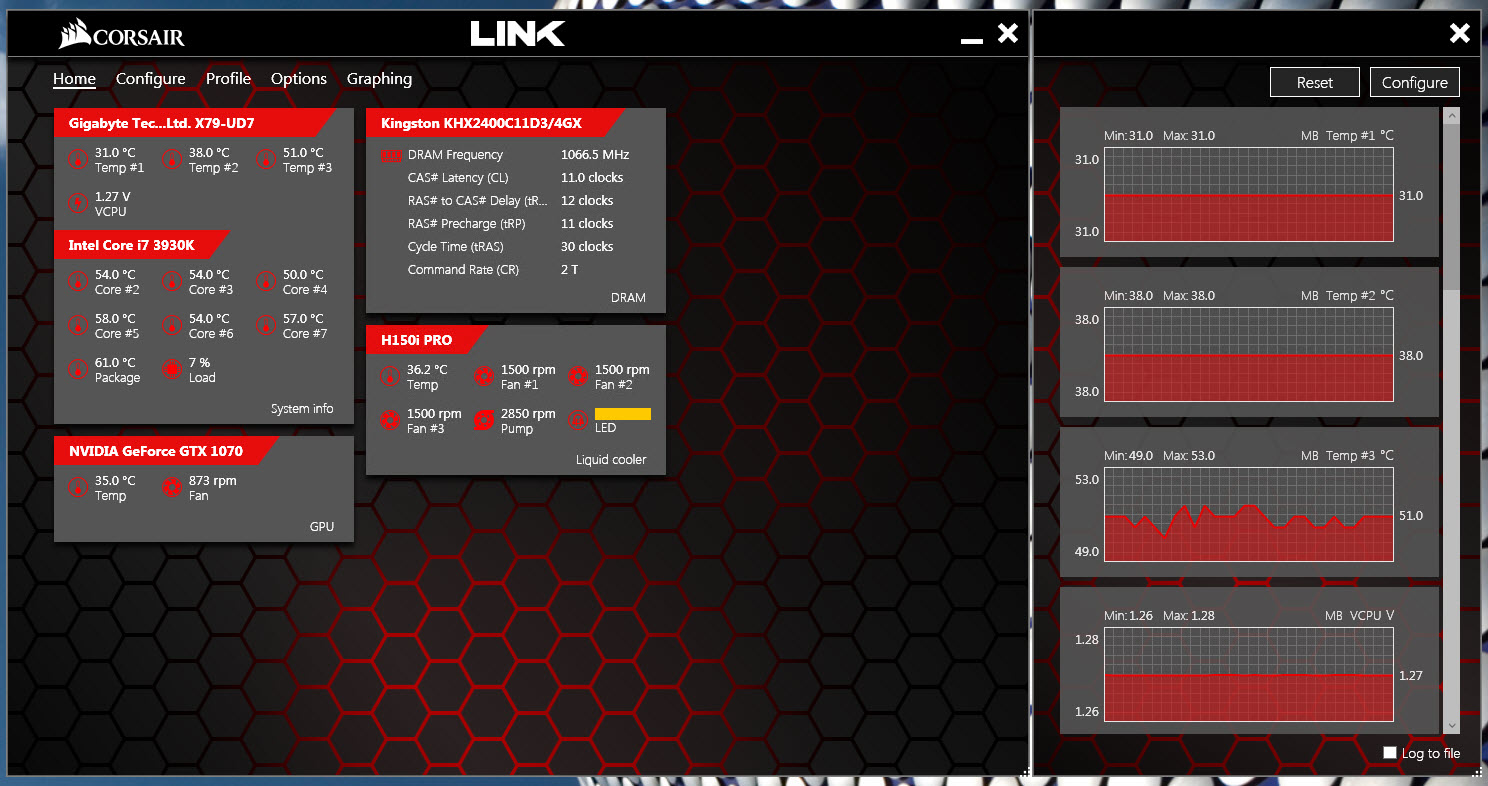Open the Options tab

point(299,79)
